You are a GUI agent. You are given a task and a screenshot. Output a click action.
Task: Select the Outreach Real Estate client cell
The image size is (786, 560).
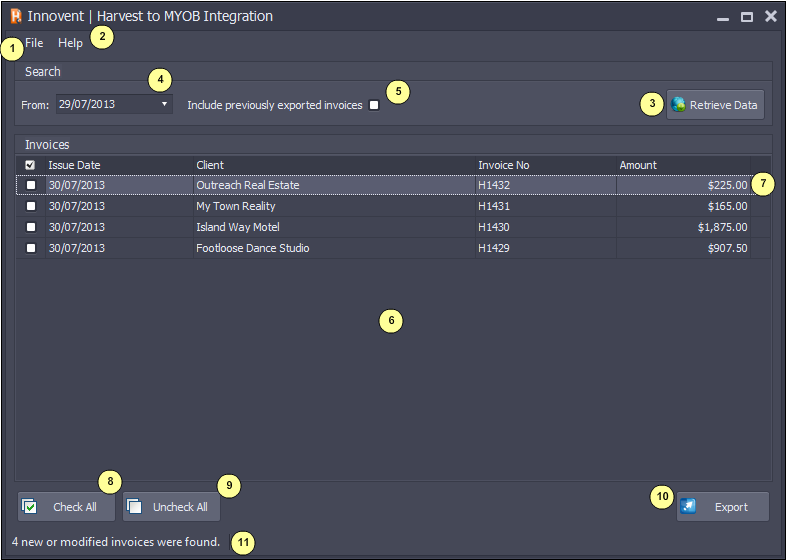click(334, 185)
